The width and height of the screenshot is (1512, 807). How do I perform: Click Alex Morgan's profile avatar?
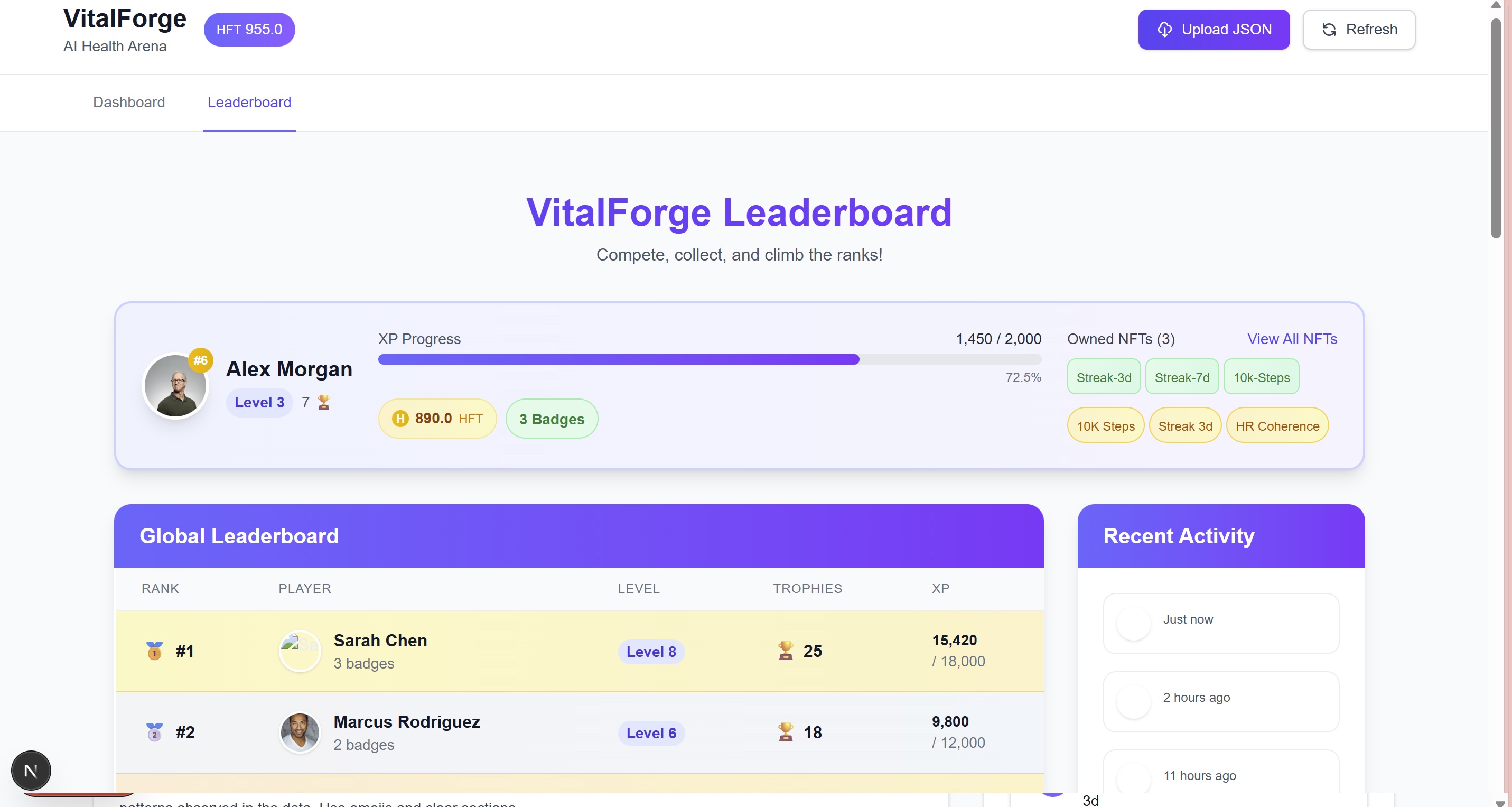[175, 386]
